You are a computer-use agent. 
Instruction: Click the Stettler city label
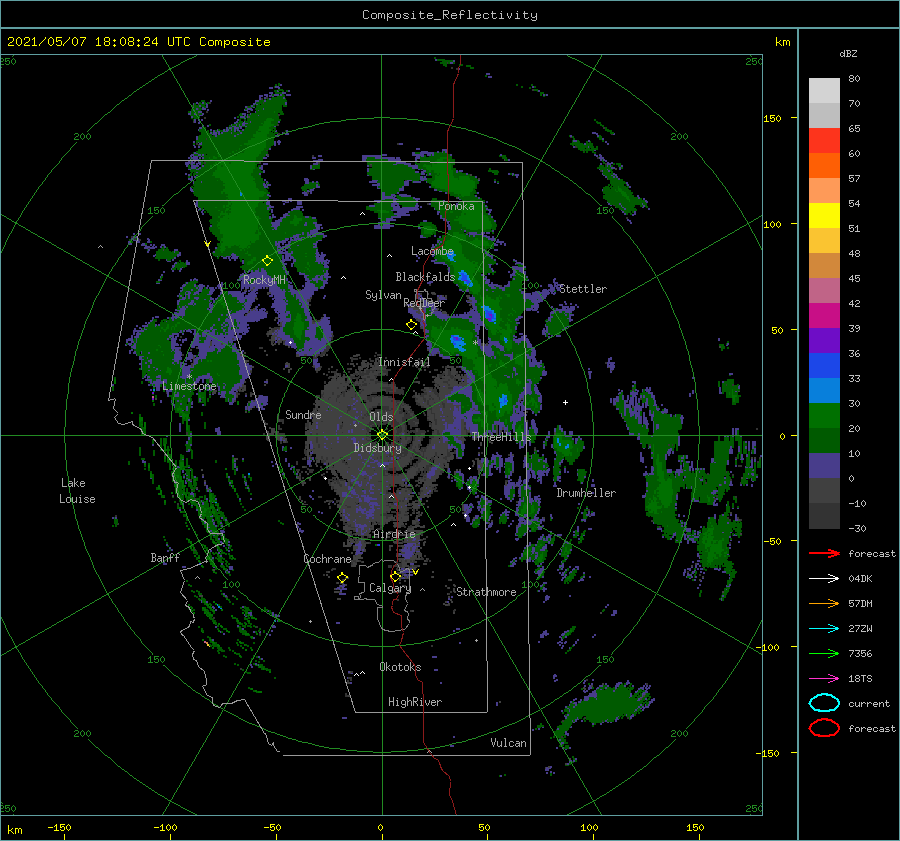[x=583, y=289]
